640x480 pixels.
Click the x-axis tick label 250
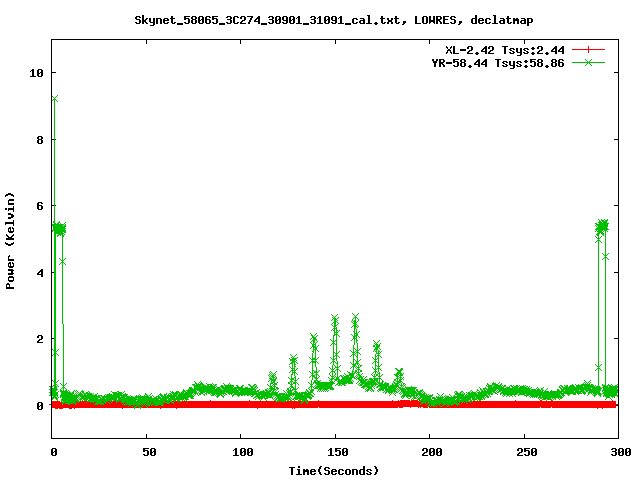pos(527,452)
